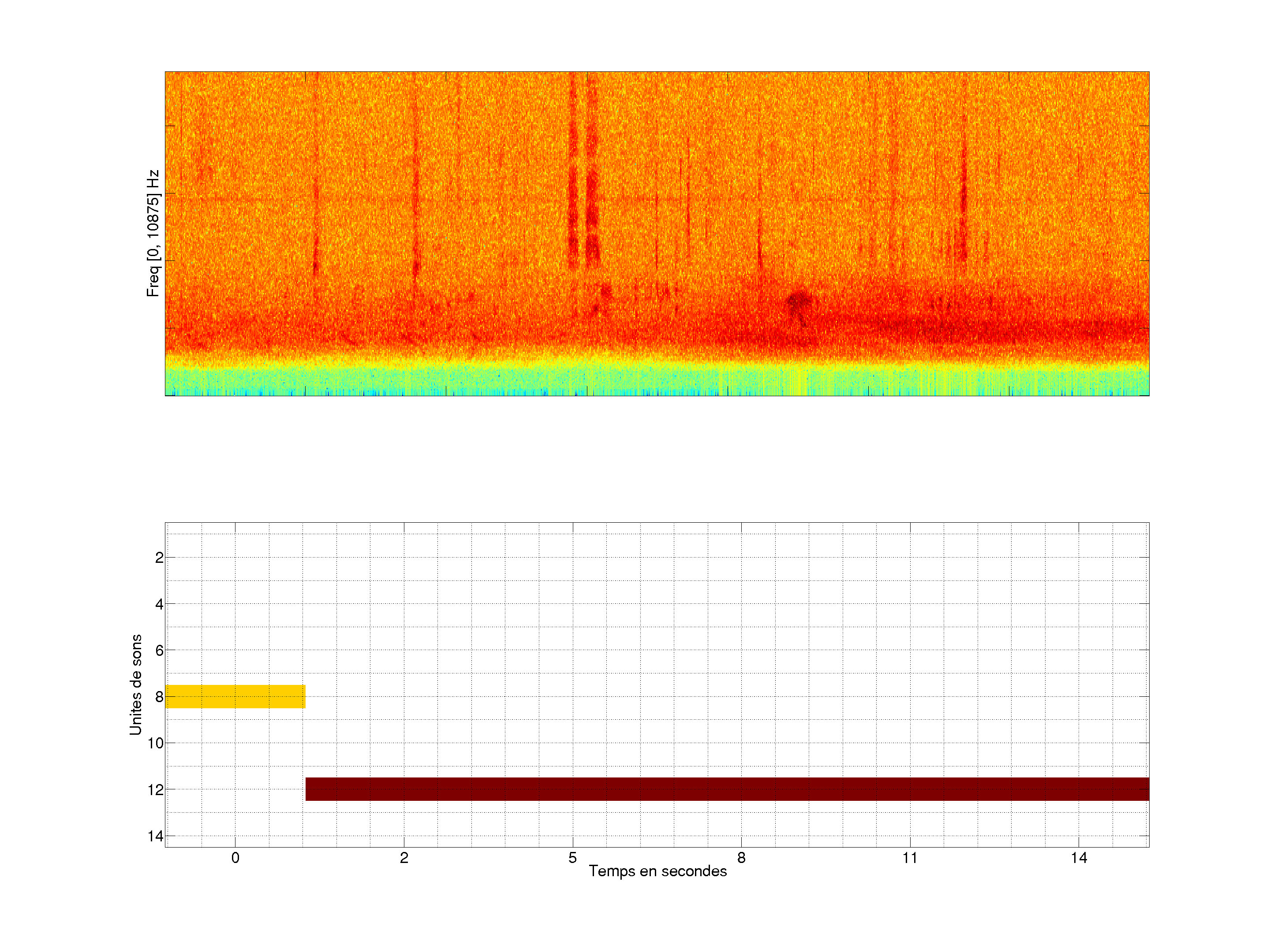Click the yellow bar at sound unit 8

[x=235, y=696]
